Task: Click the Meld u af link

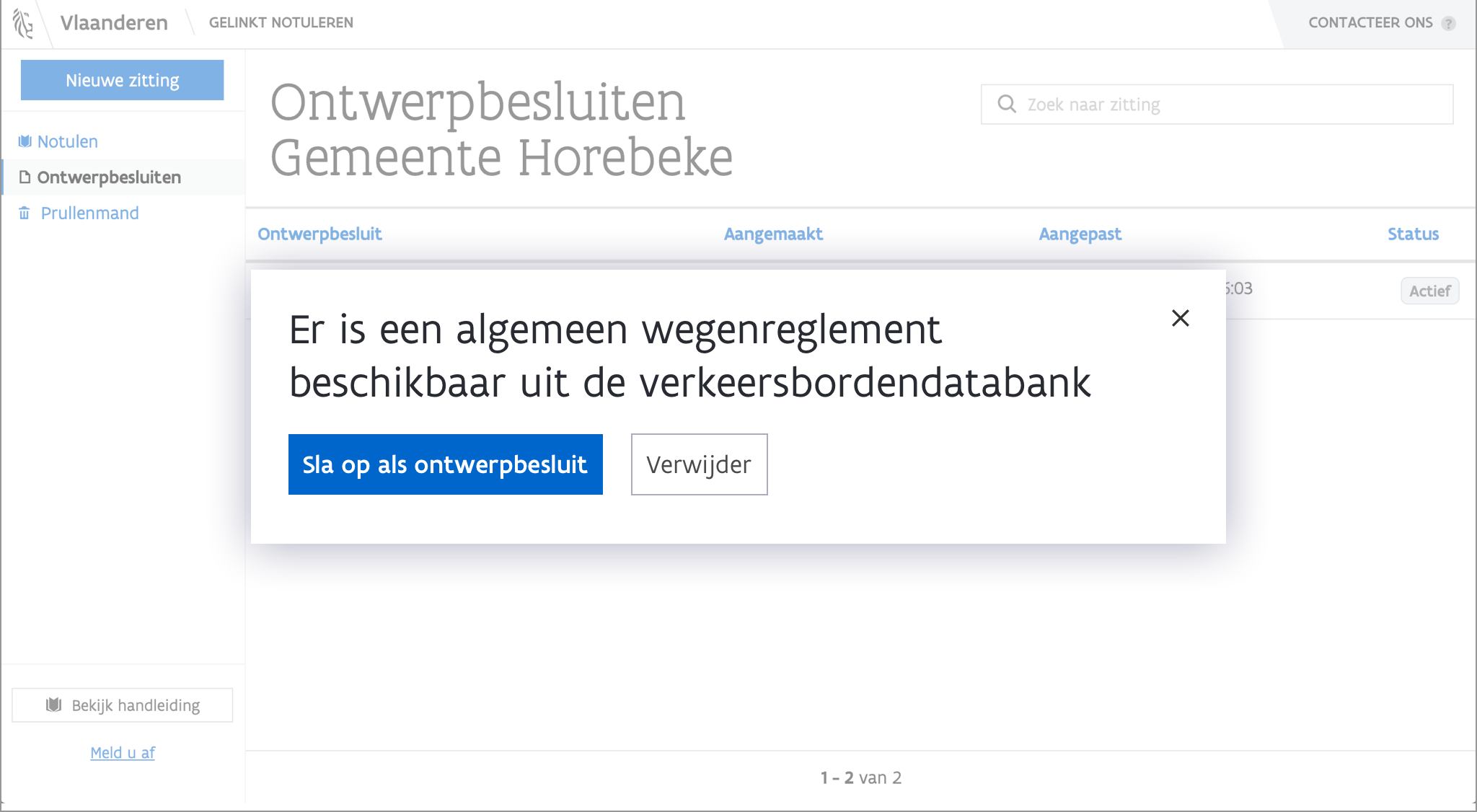Action: (123, 753)
